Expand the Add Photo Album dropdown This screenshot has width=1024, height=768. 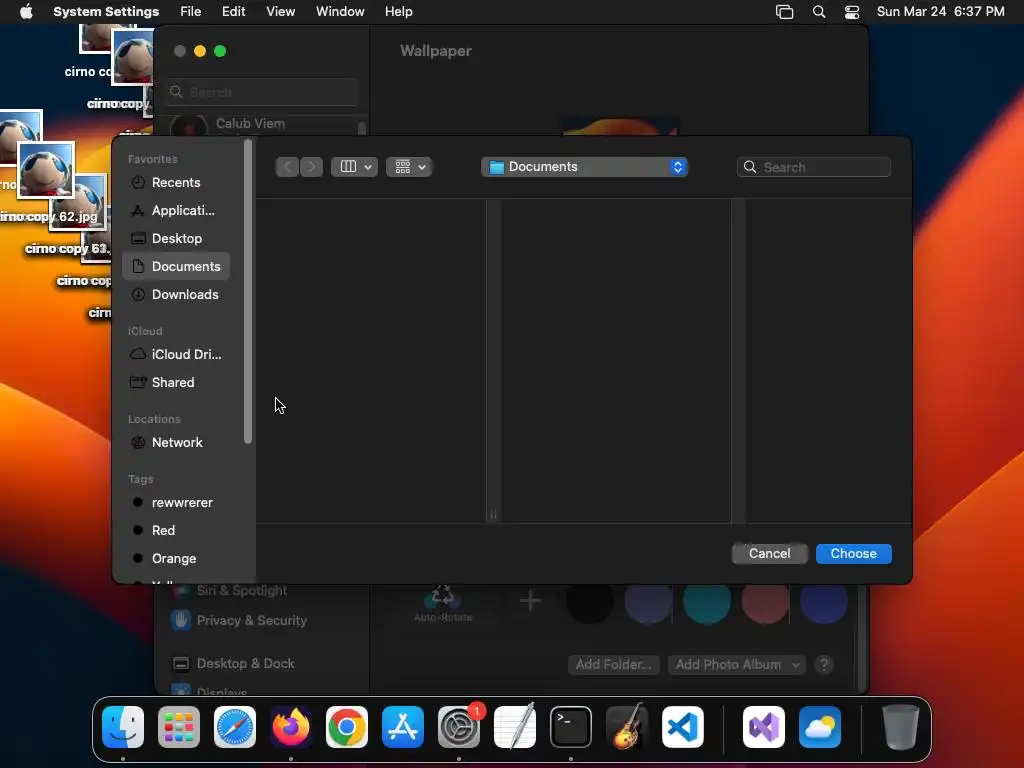click(x=737, y=665)
